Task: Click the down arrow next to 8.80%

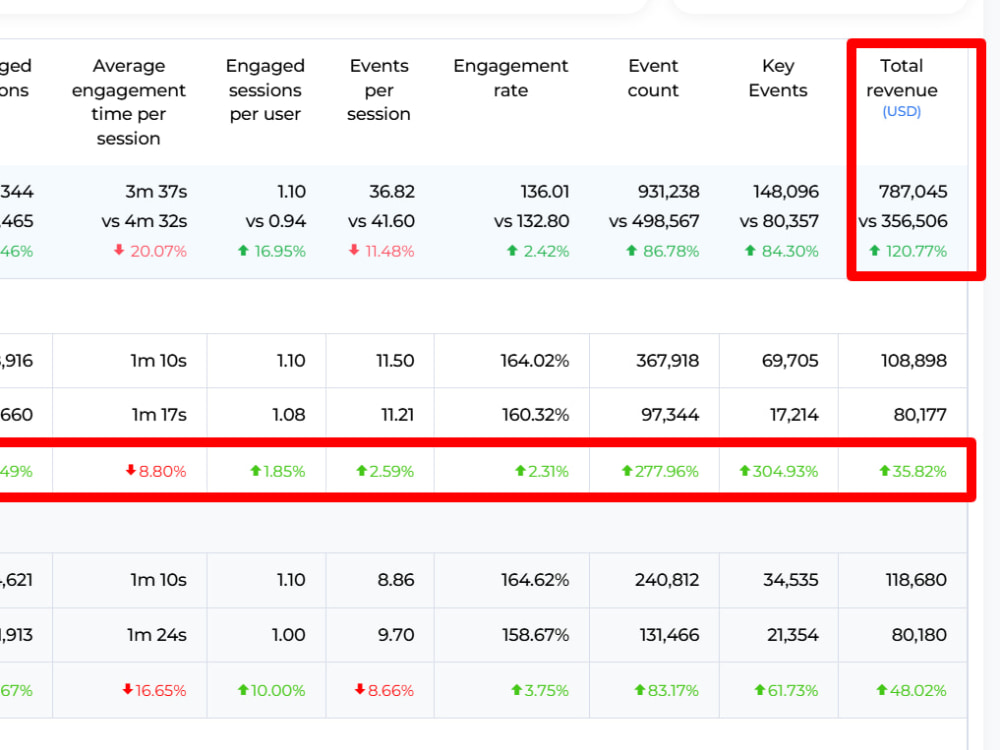Action: 131,471
